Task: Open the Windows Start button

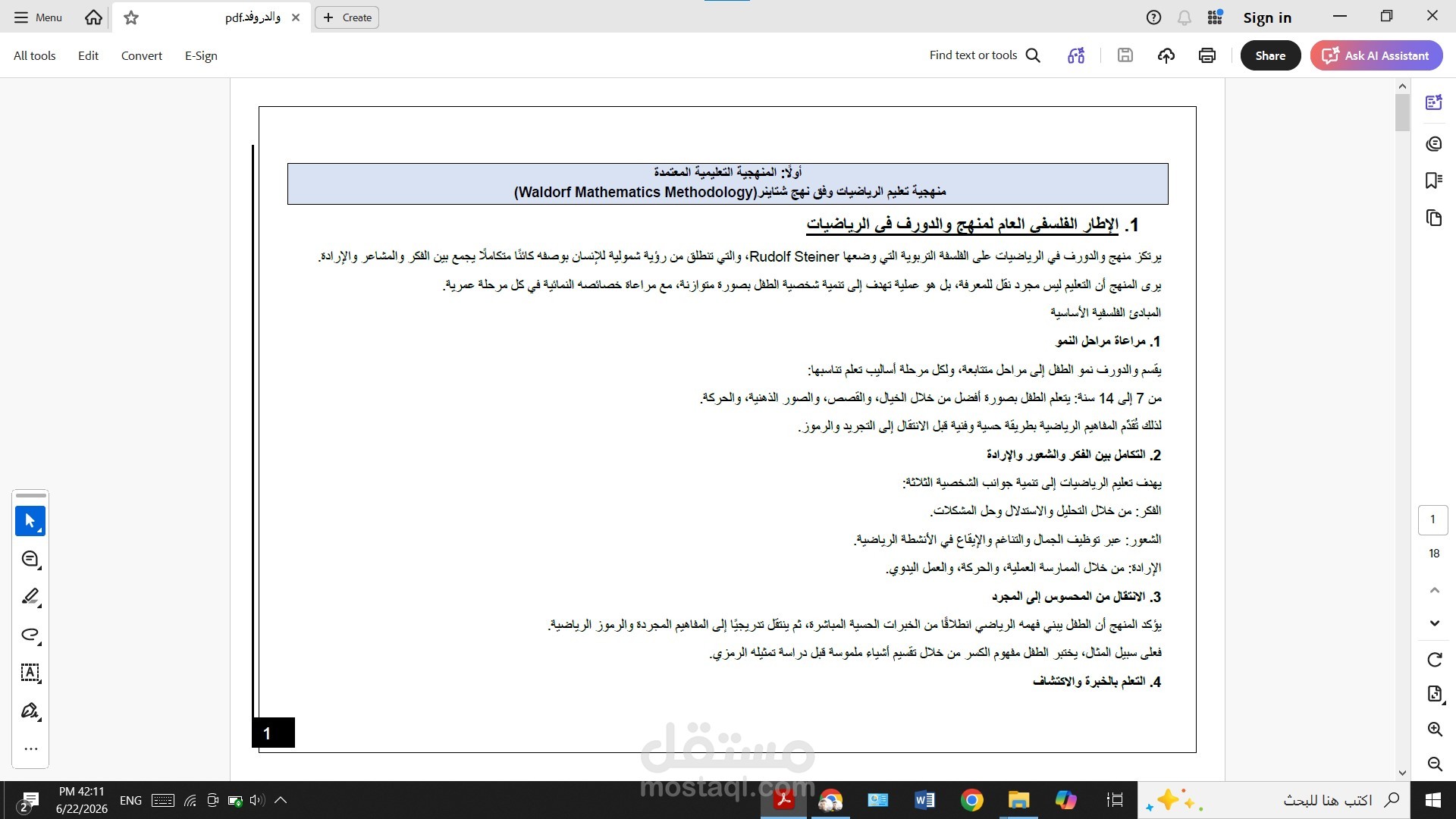Action: (1433, 800)
